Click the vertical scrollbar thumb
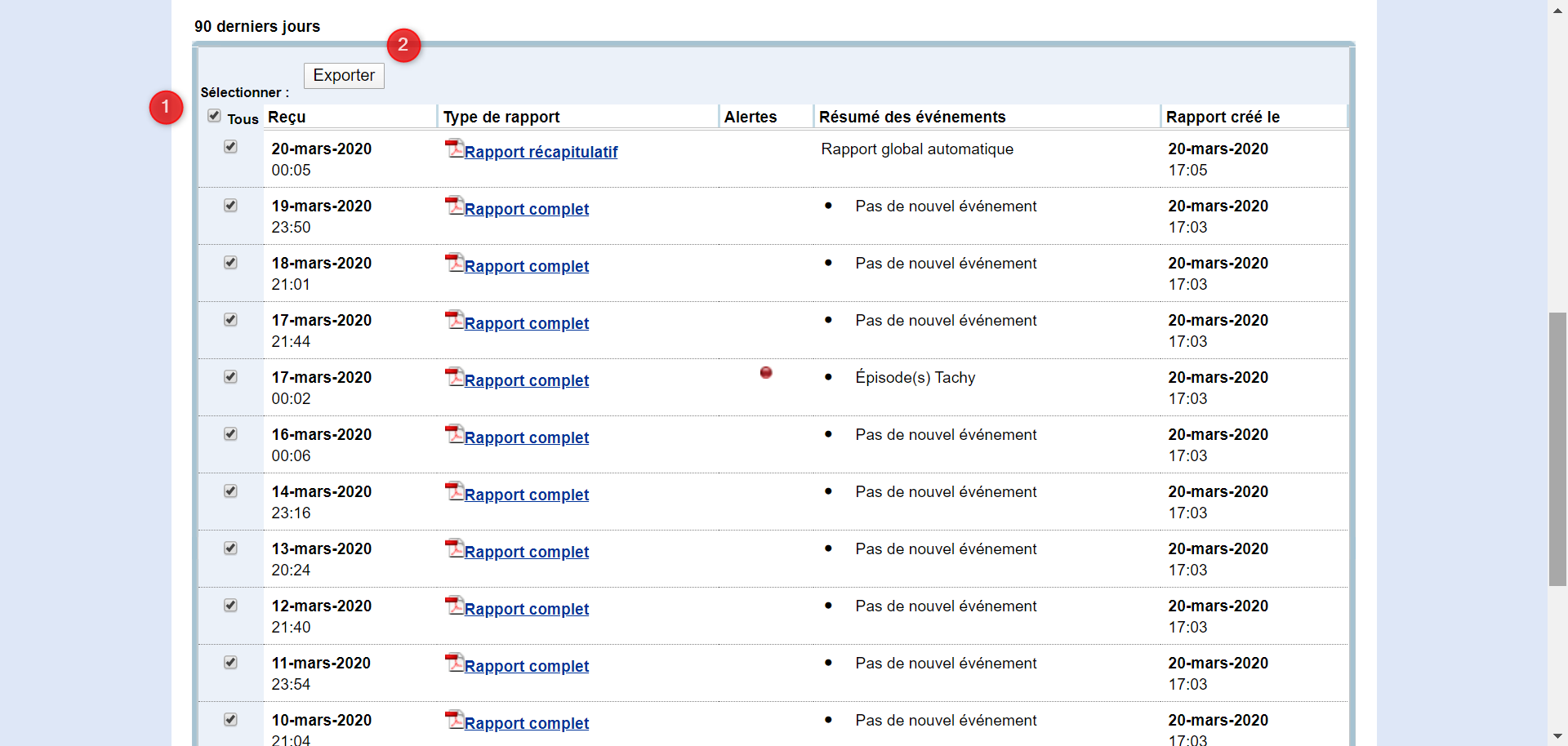The height and width of the screenshot is (746, 1568). point(1557,449)
